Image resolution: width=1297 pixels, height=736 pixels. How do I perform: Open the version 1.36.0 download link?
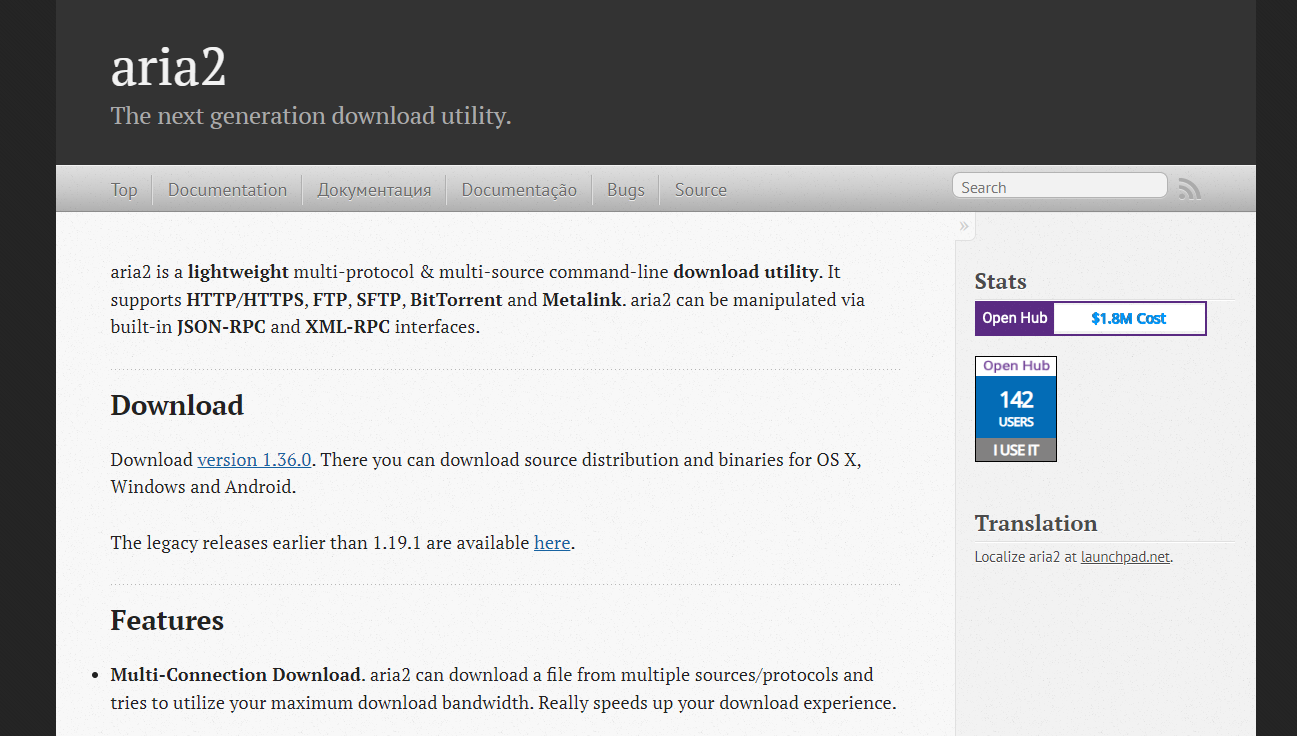coord(255,460)
